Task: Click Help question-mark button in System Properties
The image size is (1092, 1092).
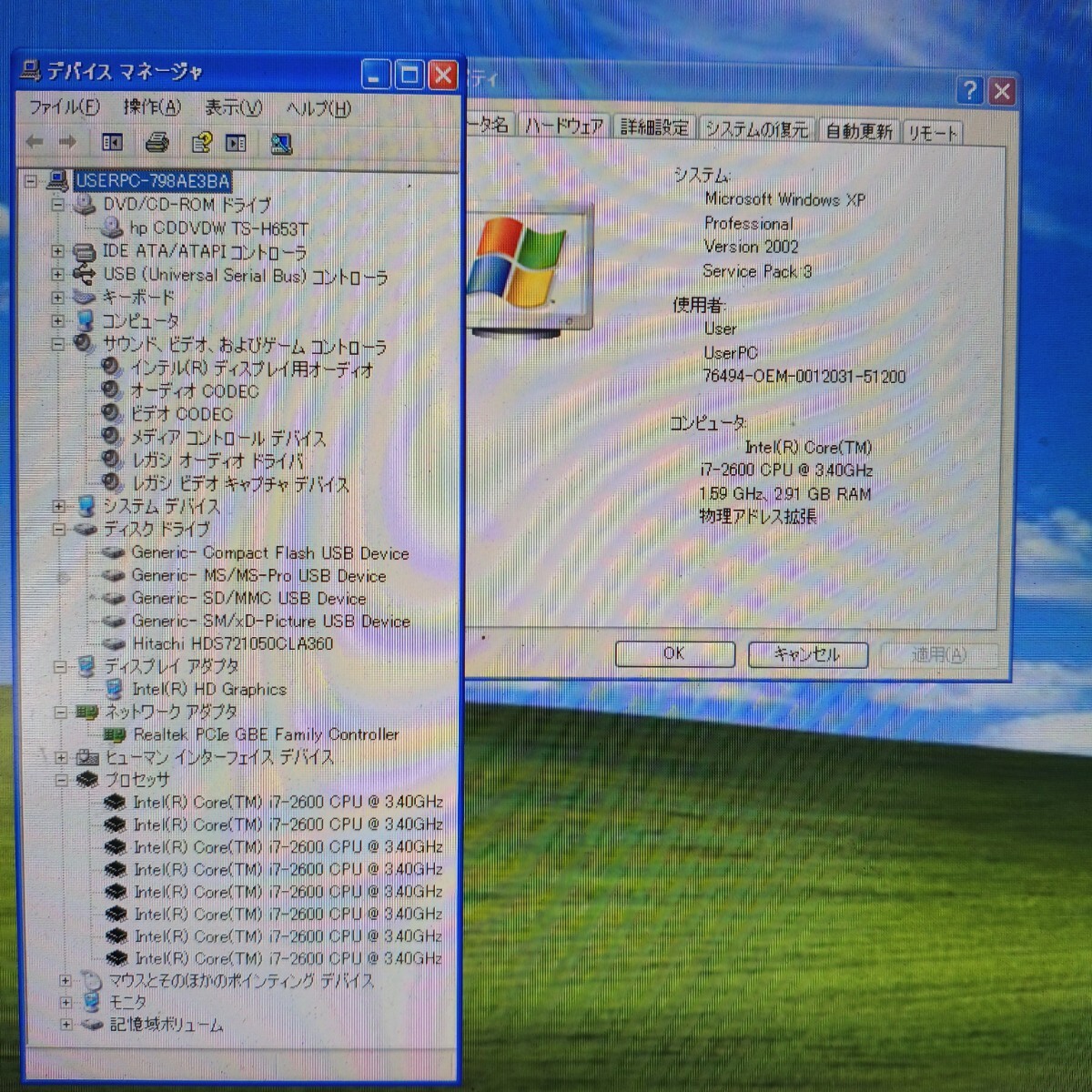Action: point(970,90)
